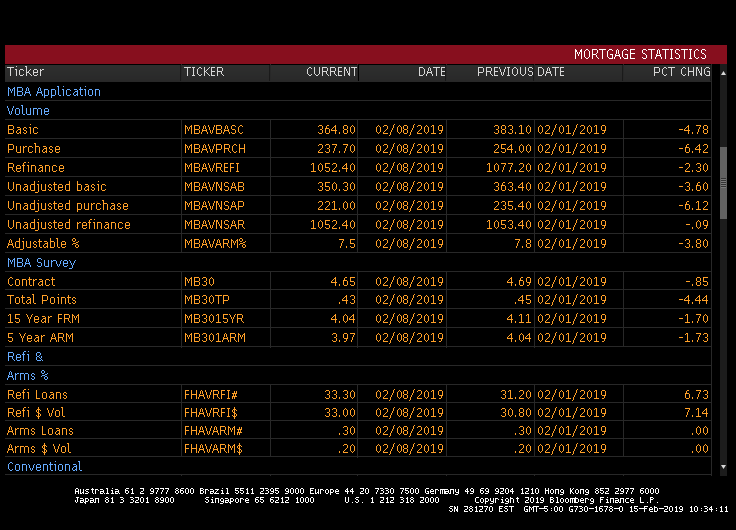Click ticker MB30
This screenshot has width=736, height=530.
coord(199,282)
